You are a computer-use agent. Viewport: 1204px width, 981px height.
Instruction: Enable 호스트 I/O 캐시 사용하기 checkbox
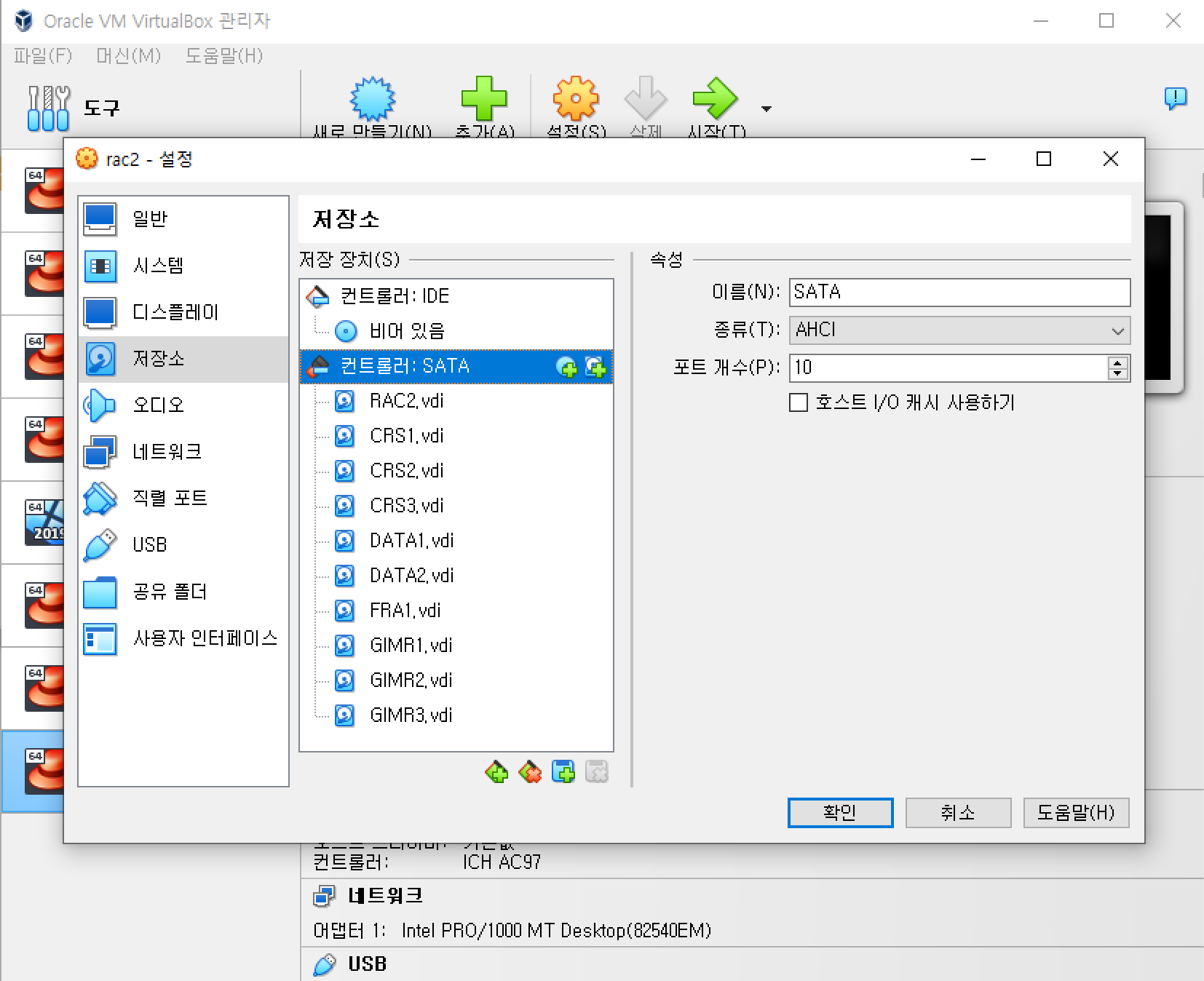(799, 402)
